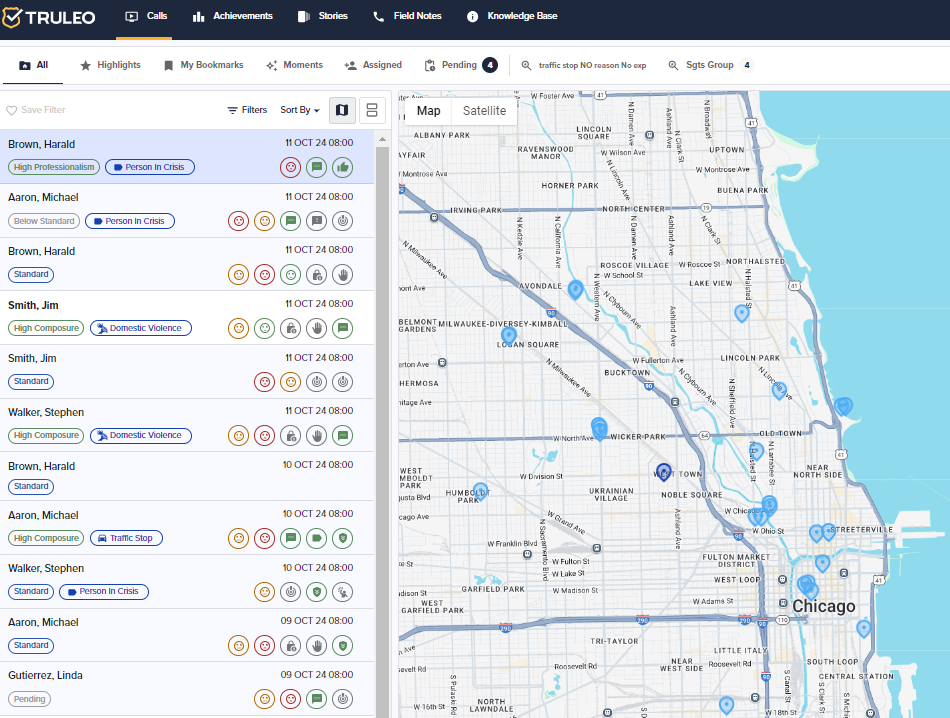950x718 pixels.
Task: Click the green shield icon on Walker, Stephen Person In Crisis call
Action: tap(317, 592)
